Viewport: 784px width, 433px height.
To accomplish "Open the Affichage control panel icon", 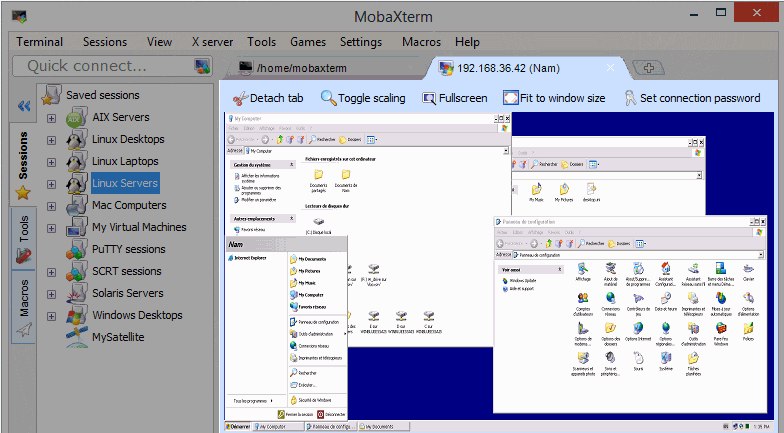I will (583, 272).
